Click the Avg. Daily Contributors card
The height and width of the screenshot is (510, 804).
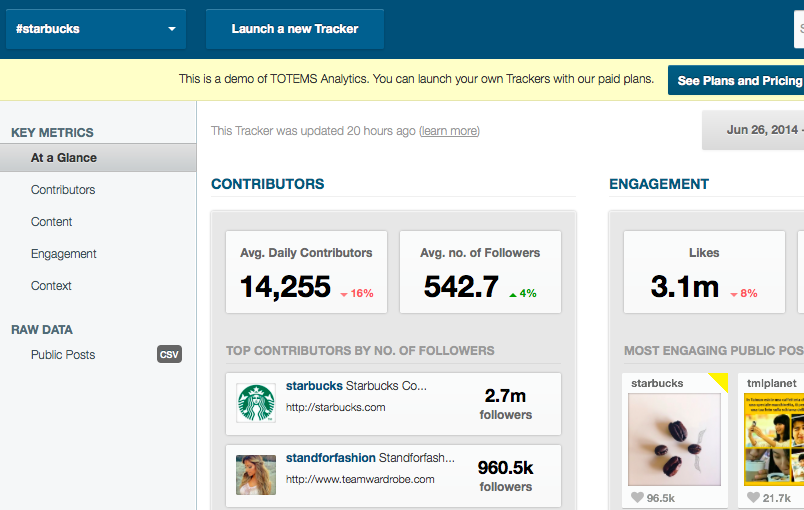click(x=307, y=272)
